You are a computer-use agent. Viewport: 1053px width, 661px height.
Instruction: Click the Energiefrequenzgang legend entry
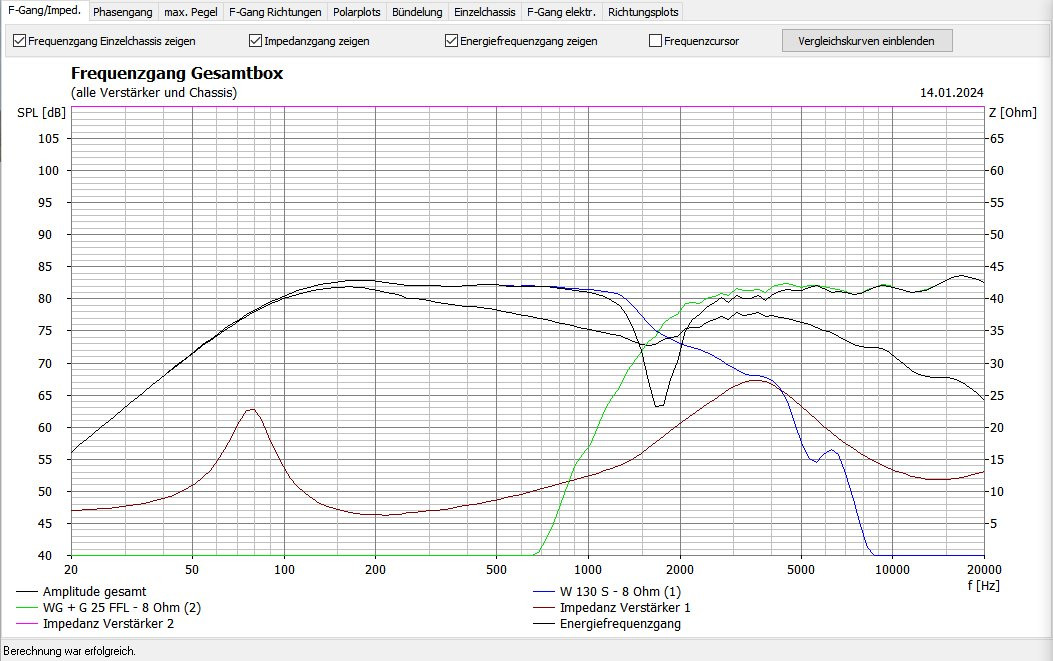click(x=620, y=624)
